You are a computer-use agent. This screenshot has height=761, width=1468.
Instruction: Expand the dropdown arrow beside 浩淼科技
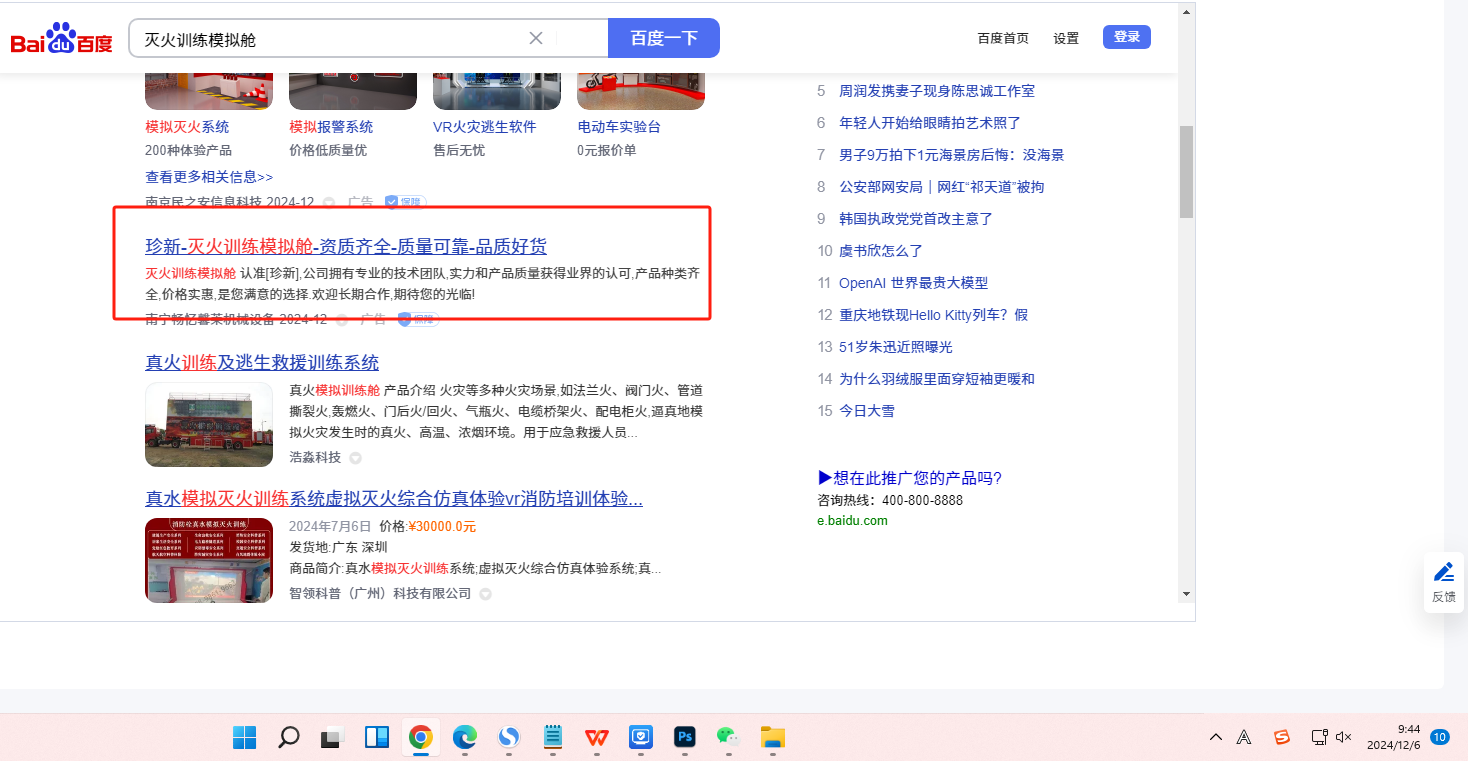pyautogui.click(x=355, y=458)
